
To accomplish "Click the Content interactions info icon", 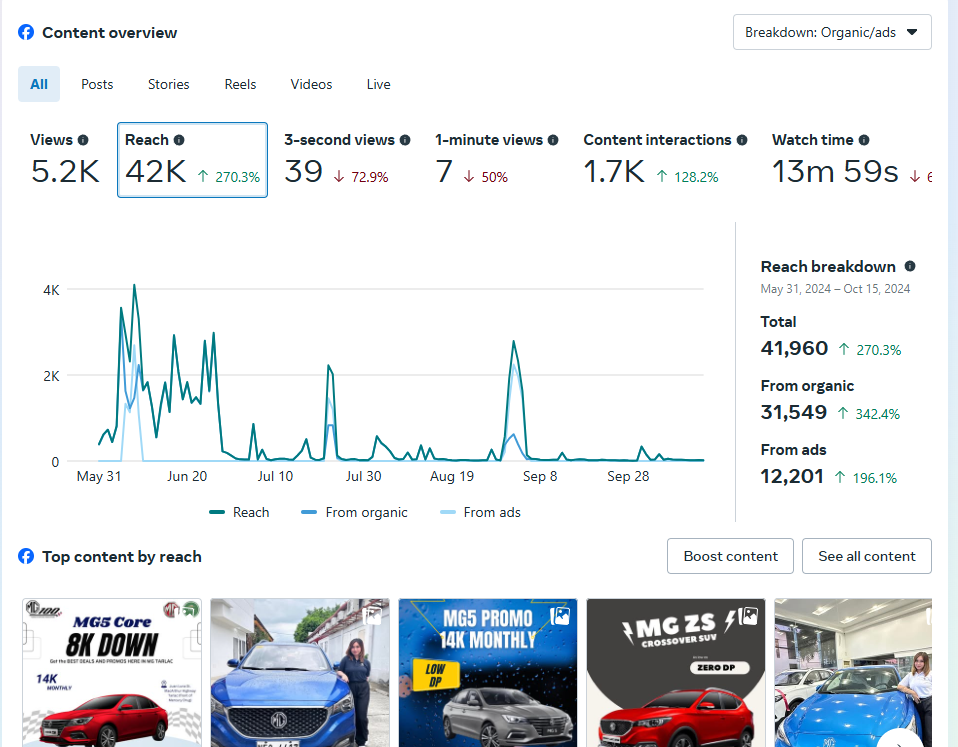I will click(742, 140).
